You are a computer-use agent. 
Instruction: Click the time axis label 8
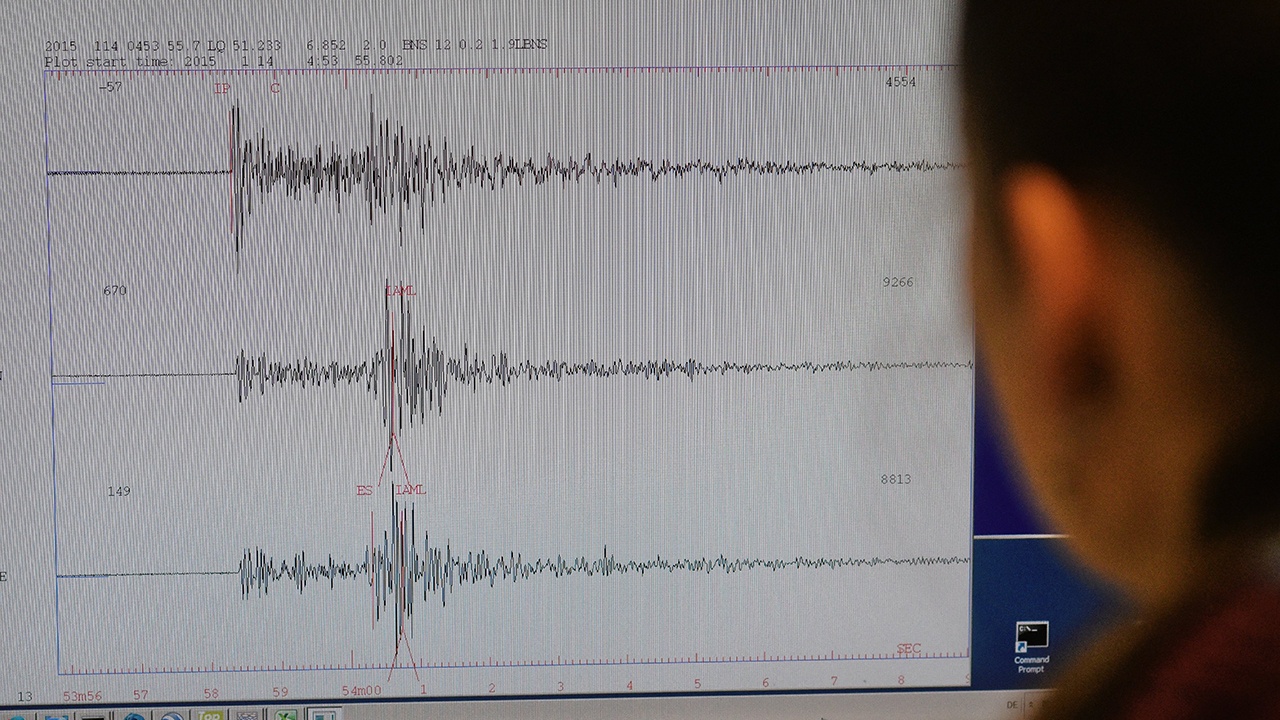tap(901, 680)
